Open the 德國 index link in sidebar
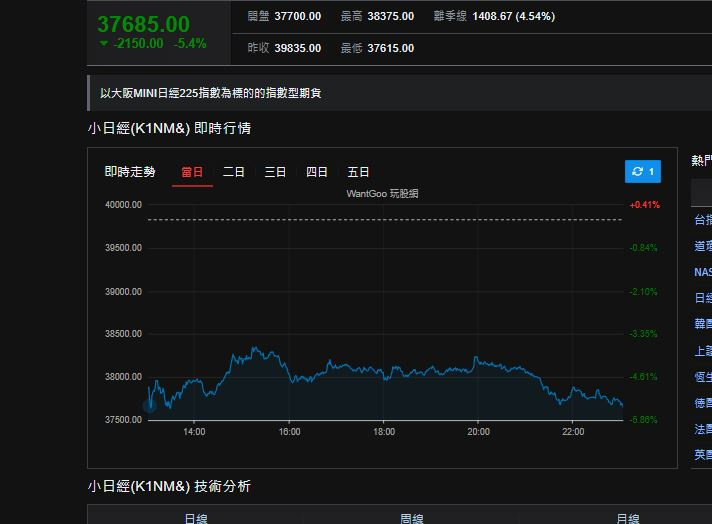 (703, 402)
